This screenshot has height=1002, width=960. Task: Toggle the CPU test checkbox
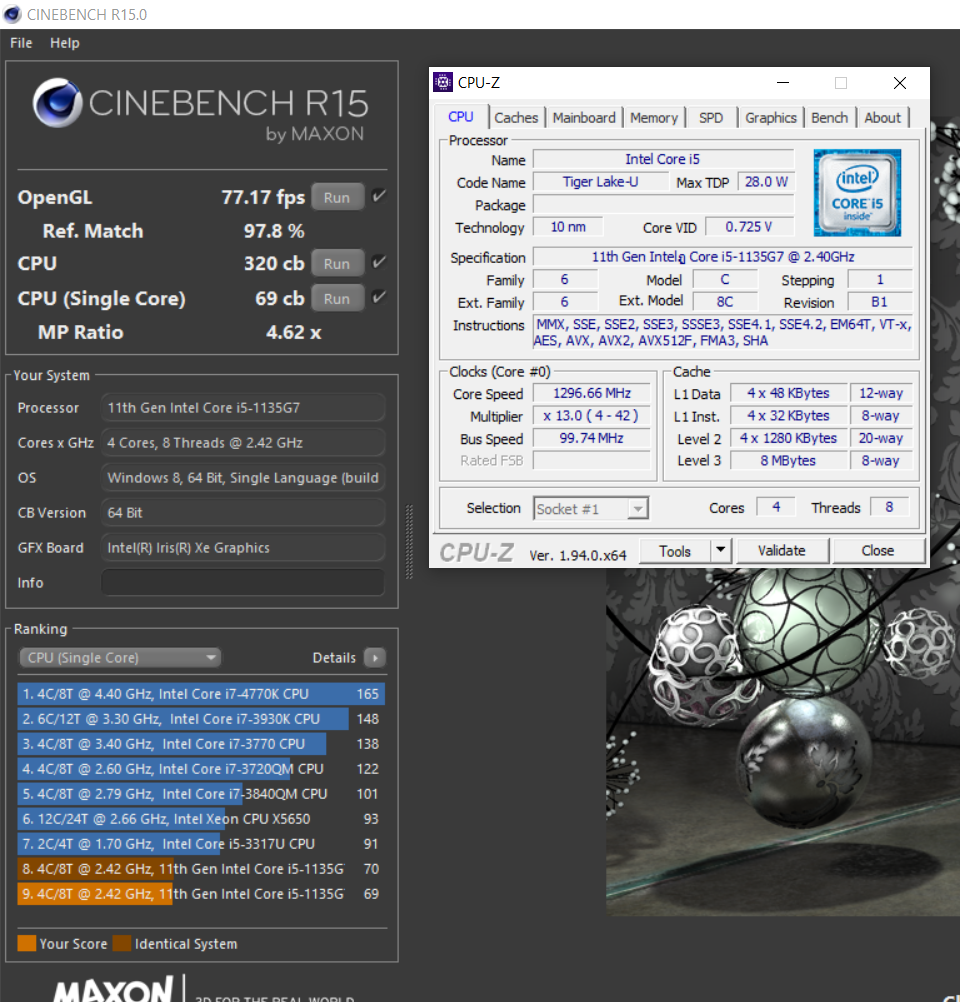coord(378,262)
